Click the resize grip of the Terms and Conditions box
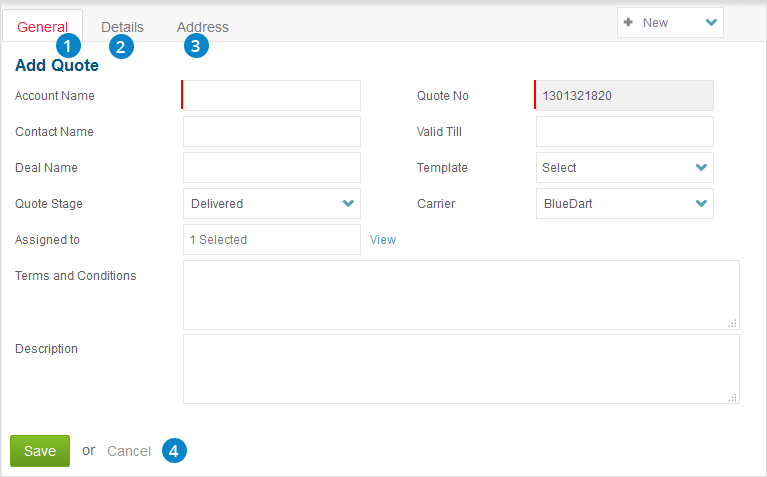Screen dimensions: 767x477 point(732,323)
